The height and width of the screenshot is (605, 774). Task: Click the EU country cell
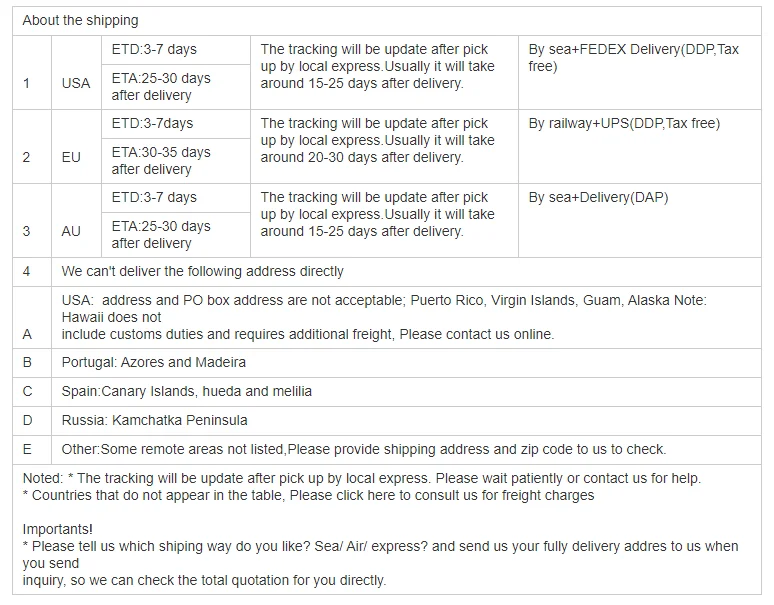[72, 157]
